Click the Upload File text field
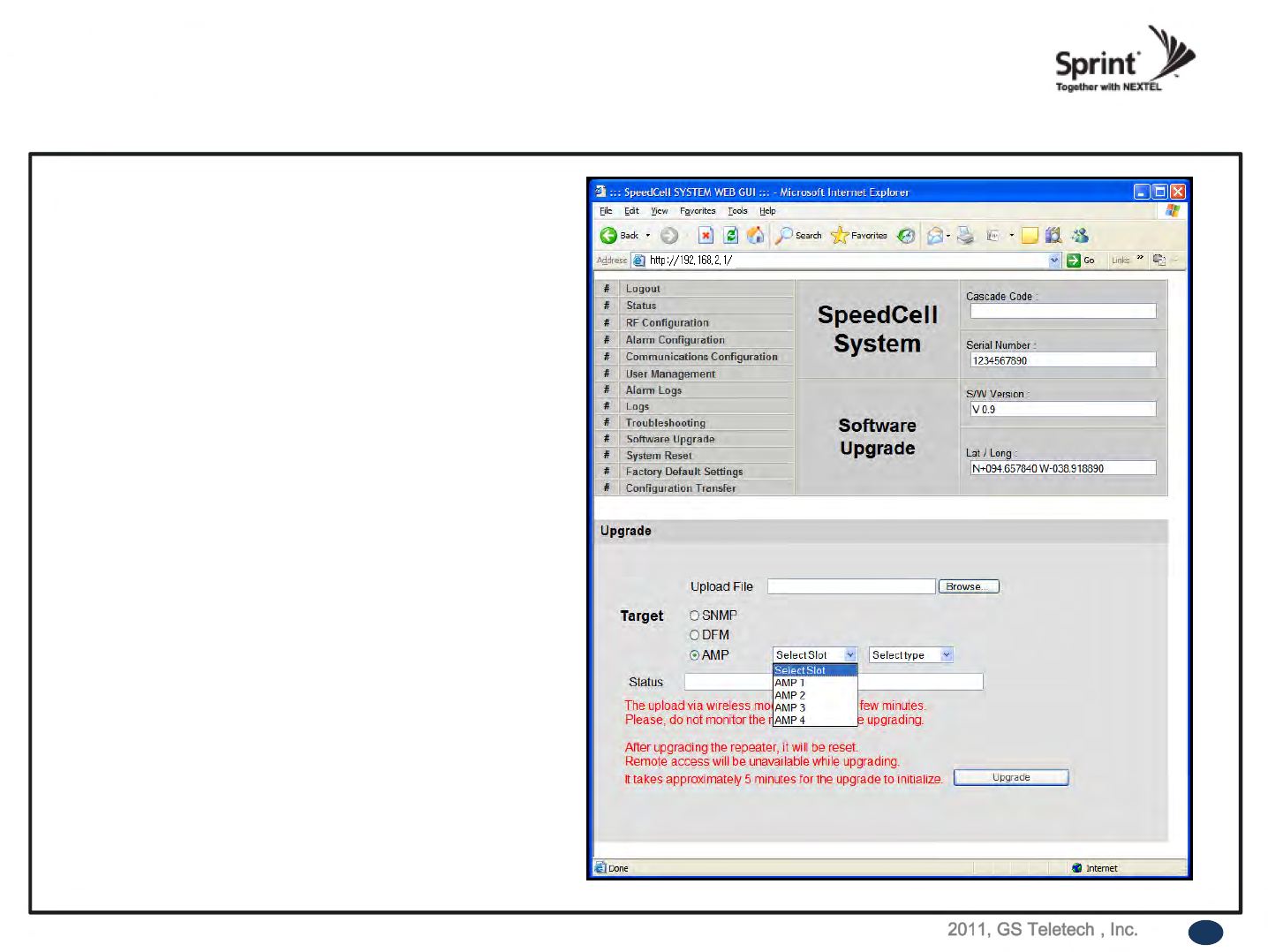Viewport: 1268px width, 952px height. click(851, 586)
